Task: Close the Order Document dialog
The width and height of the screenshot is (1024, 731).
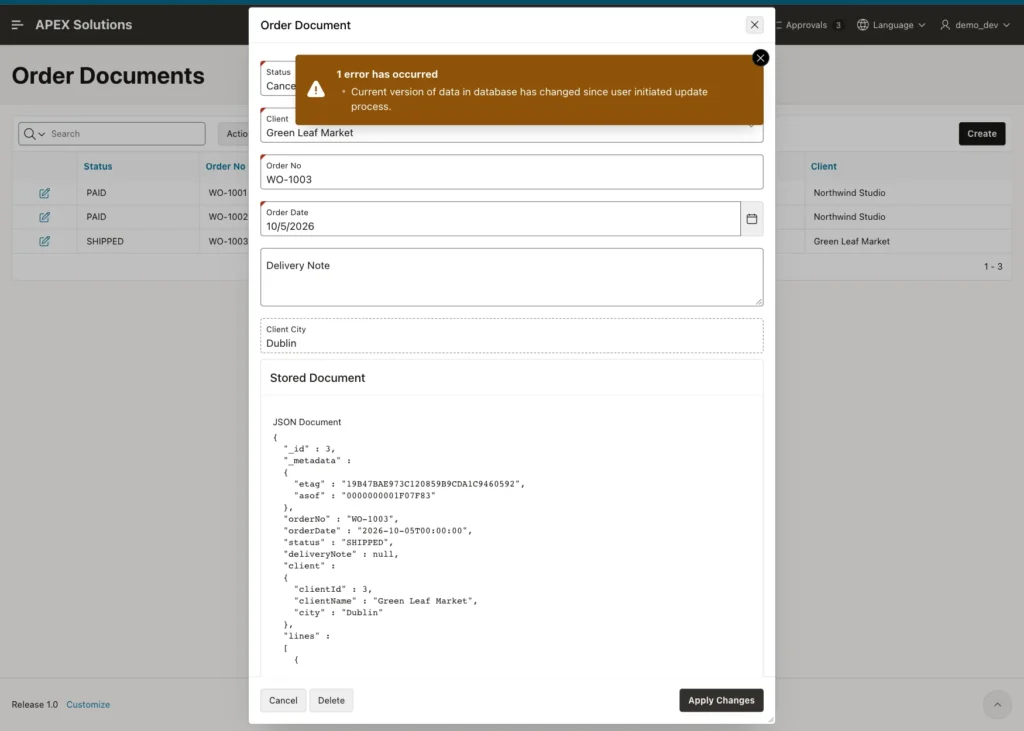Action: coord(754,25)
